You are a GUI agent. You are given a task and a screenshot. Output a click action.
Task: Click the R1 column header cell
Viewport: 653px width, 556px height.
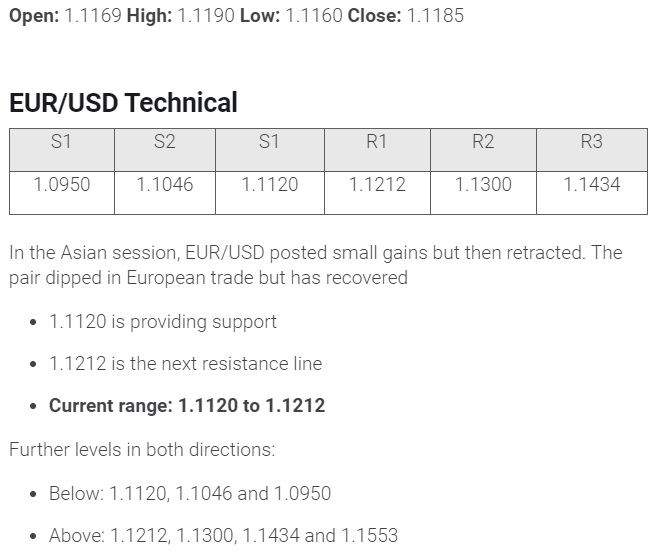[376, 142]
